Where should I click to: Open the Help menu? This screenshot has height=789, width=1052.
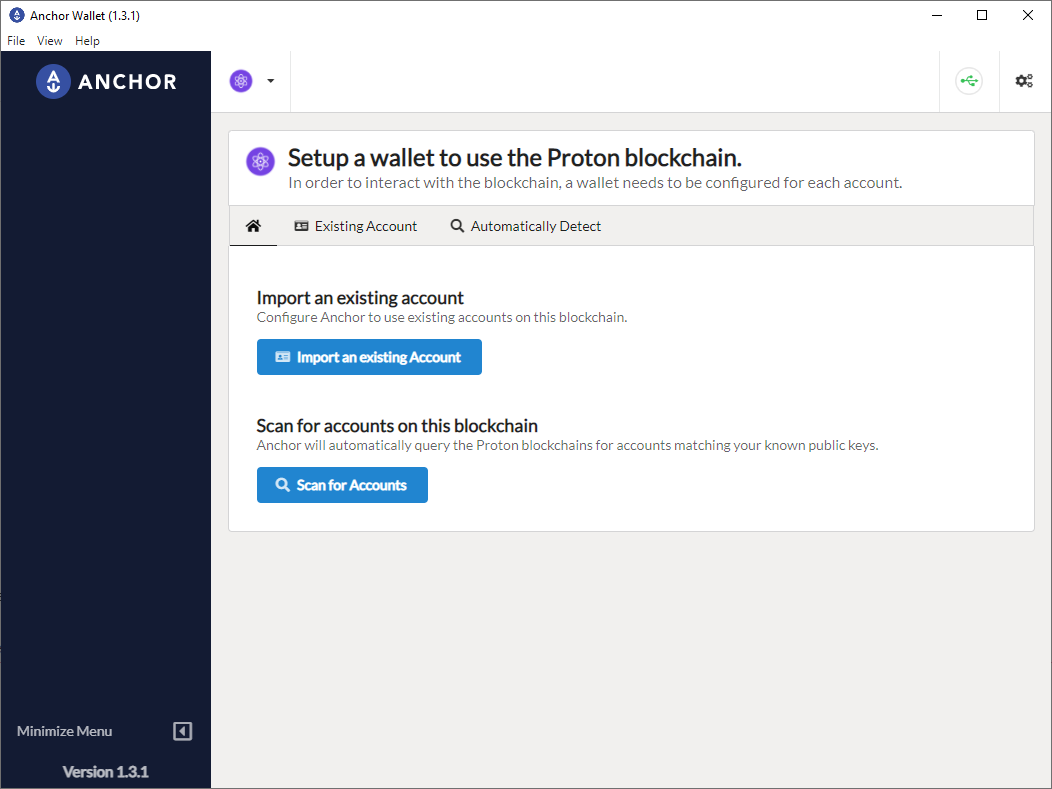click(x=87, y=41)
